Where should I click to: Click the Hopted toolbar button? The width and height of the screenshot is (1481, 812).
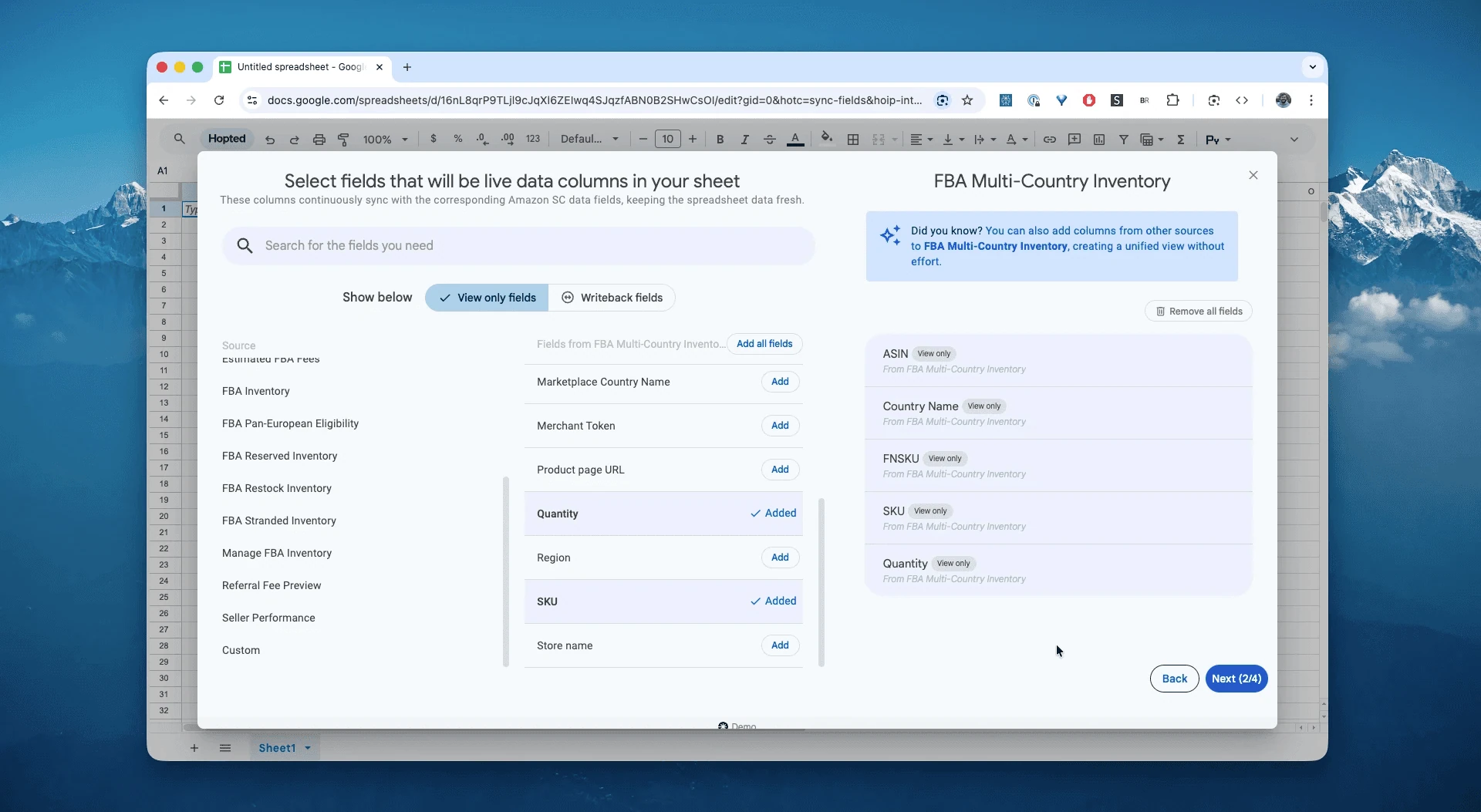coord(227,139)
